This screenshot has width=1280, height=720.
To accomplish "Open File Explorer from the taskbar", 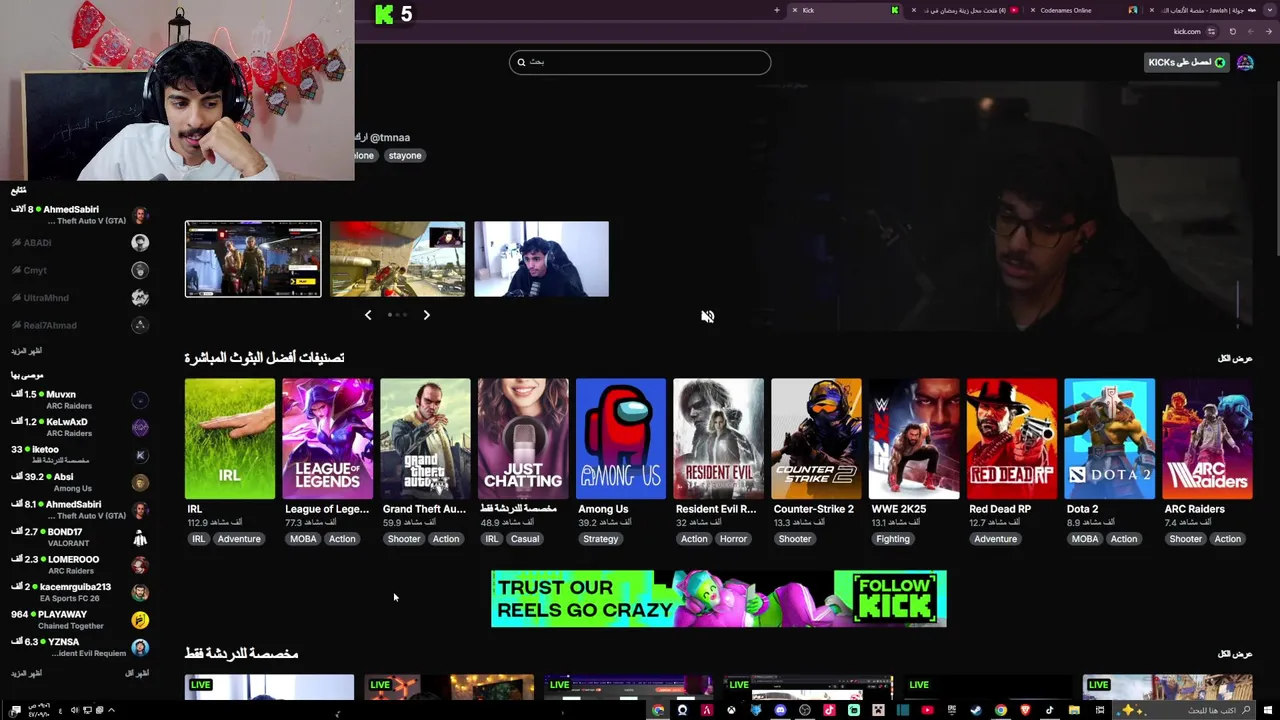I will [x=1074, y=710].
